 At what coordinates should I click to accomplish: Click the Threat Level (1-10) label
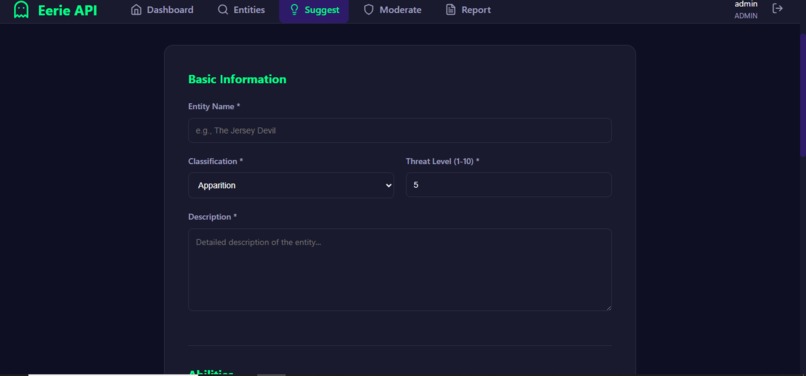443,161
